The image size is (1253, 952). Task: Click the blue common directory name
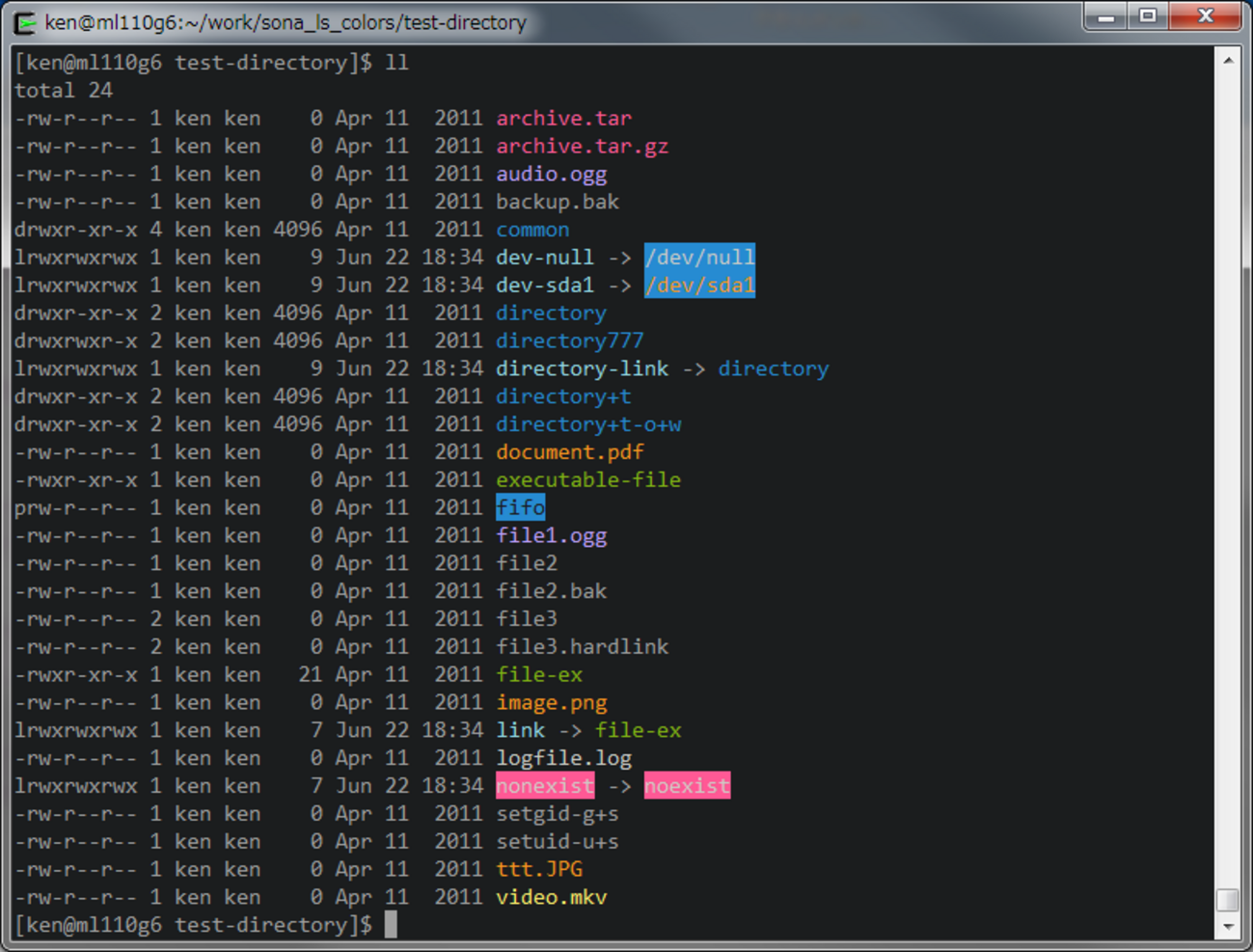[x=532, y=231]
